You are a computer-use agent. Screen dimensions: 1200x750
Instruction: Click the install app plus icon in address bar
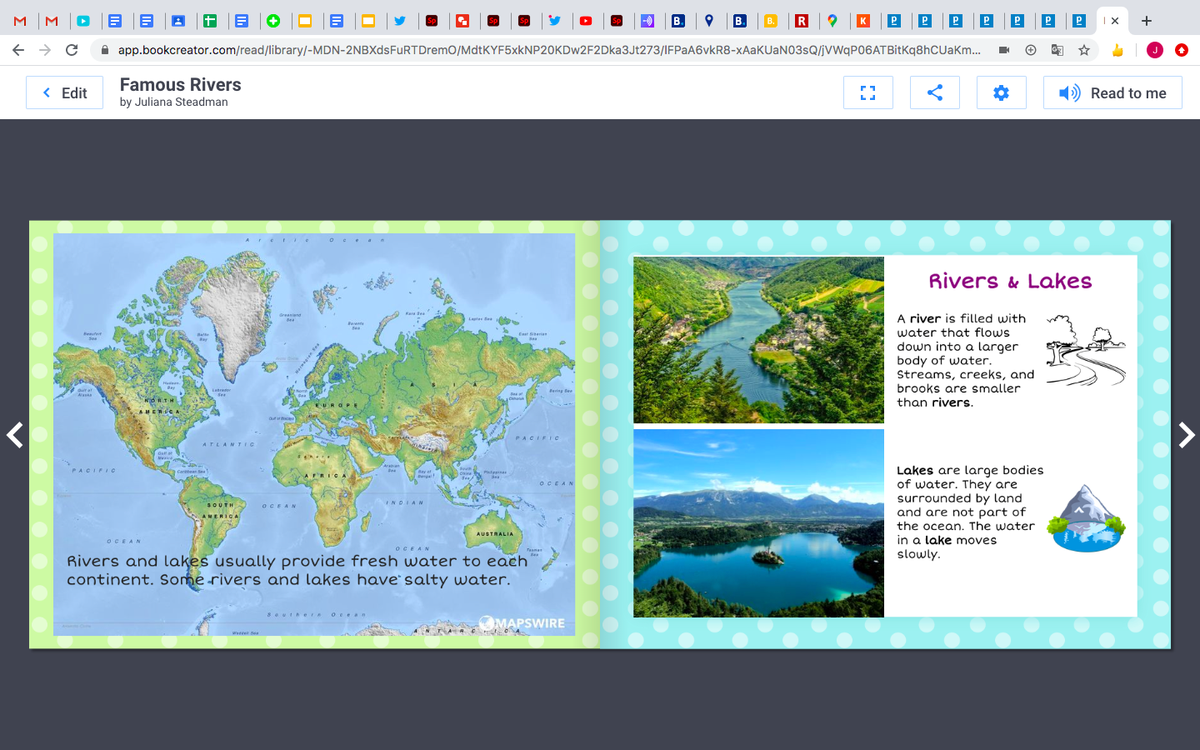(1031, 50)
